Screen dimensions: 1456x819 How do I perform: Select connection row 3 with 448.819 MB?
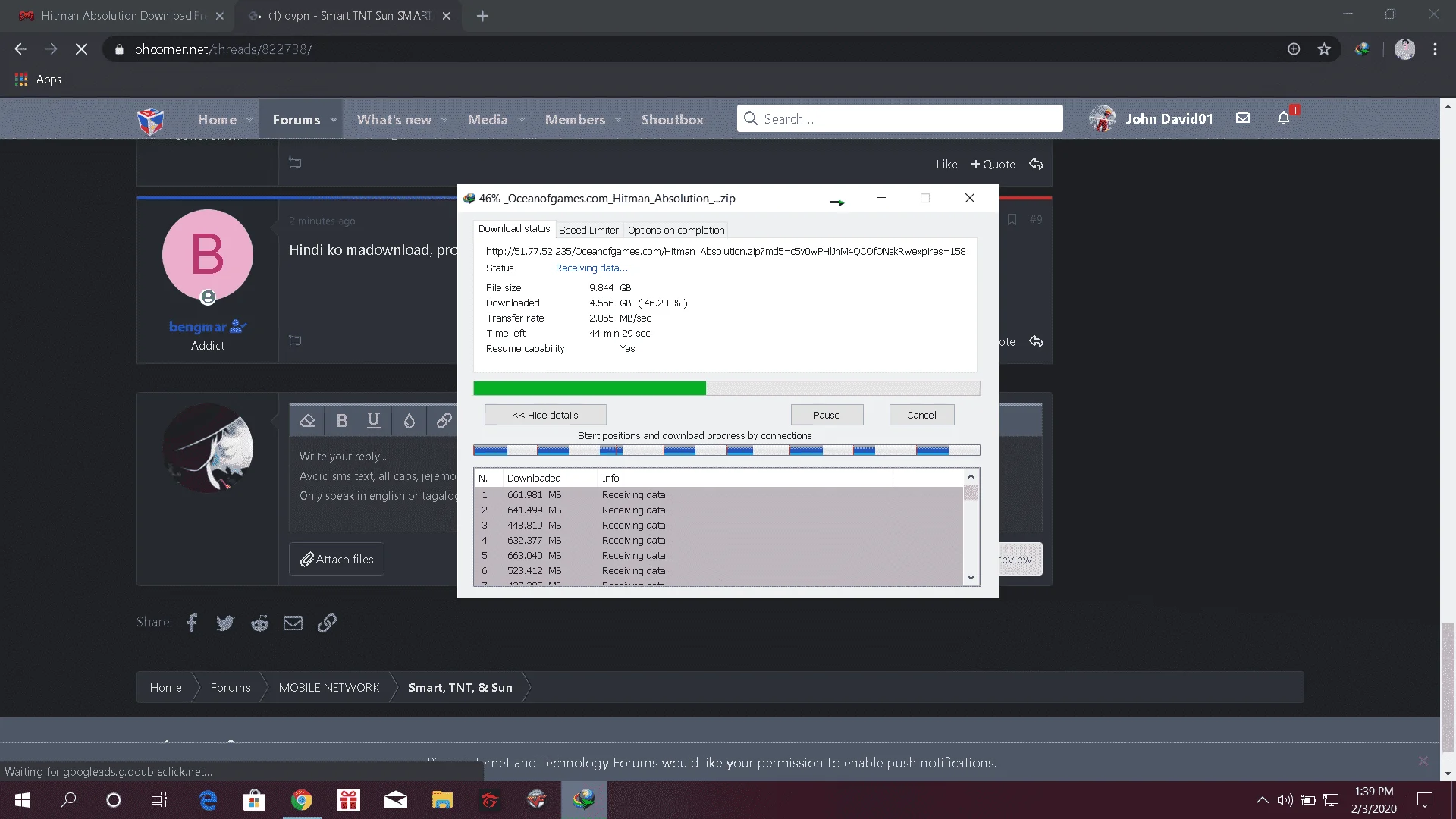pyautogui.click(x=718, y=526)
